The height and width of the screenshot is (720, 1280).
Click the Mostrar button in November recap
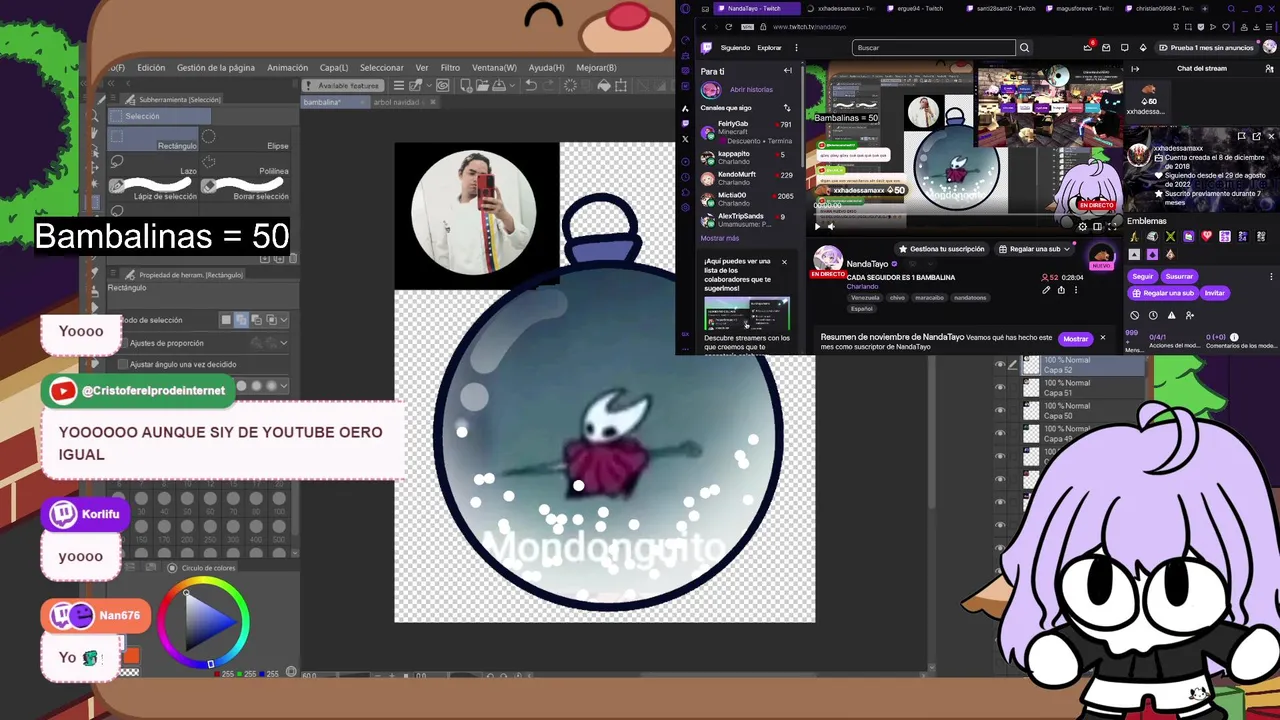tap(1076, 339)
